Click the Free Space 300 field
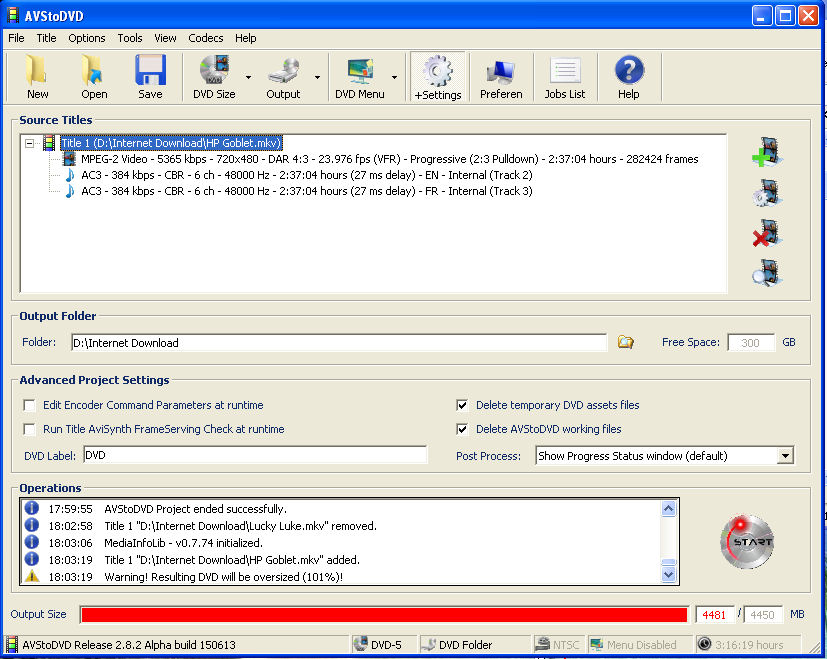This screenshot has height=659, width=827. (x=751, y=342)
